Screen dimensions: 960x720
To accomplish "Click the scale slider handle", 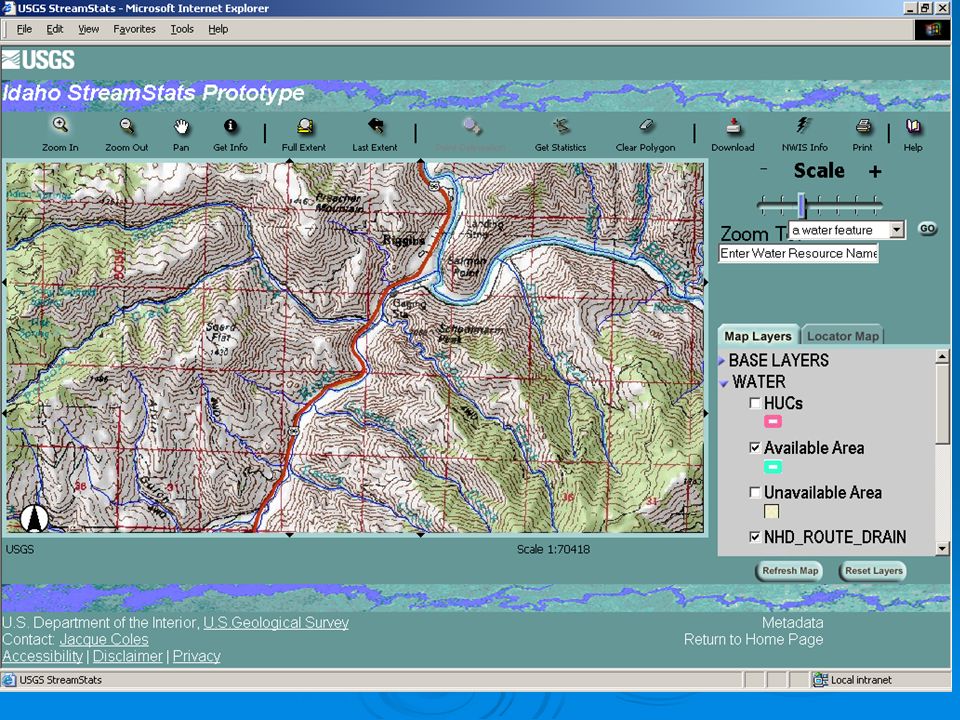I will (801, 204).
